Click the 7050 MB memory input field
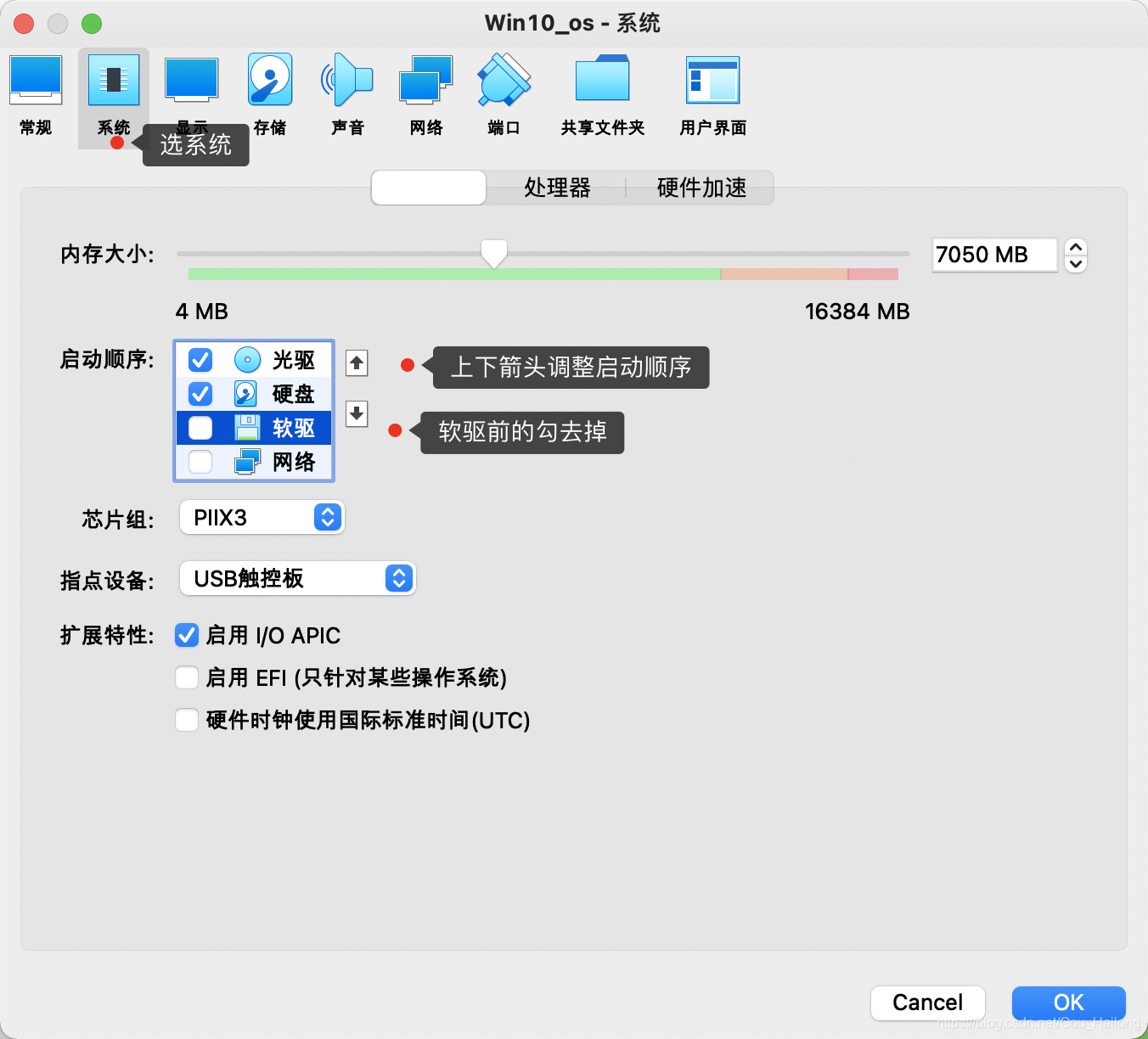1148x1039 pixels. point(994,255)
